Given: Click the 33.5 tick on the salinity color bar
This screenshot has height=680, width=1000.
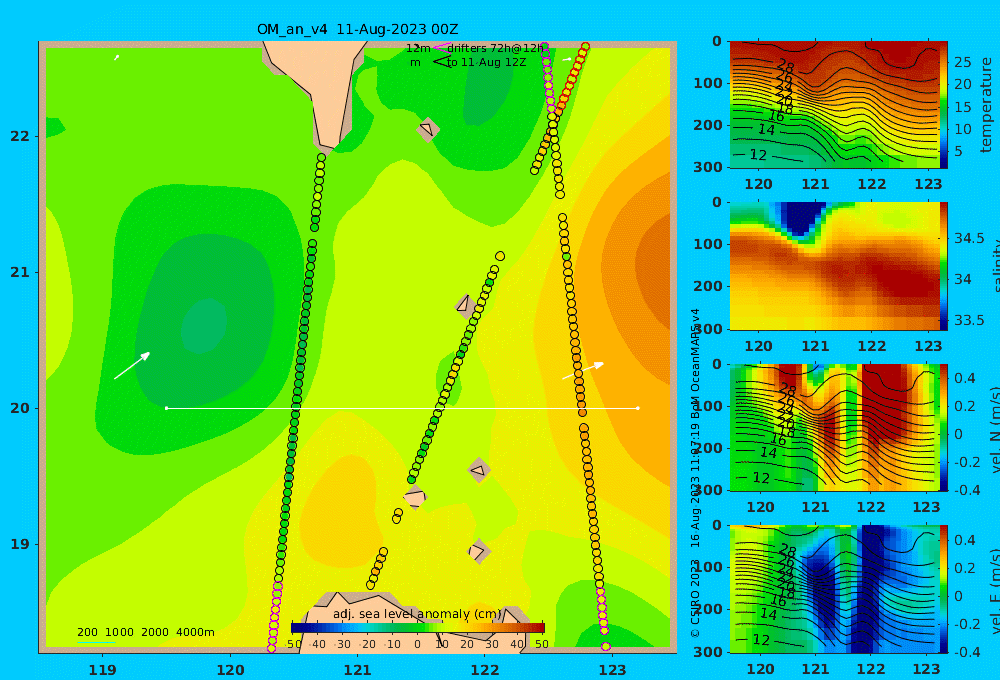Looking at the screenshot, I should coord(969,320).
